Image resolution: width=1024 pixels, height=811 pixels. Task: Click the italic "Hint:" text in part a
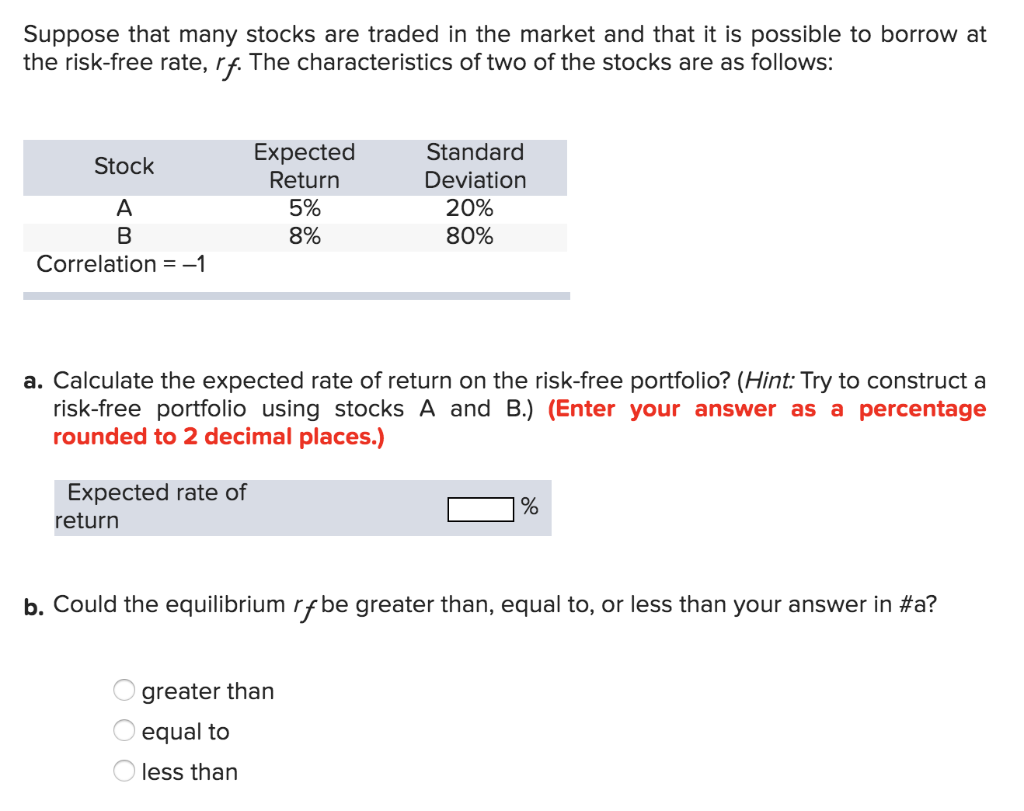[769, 380]
